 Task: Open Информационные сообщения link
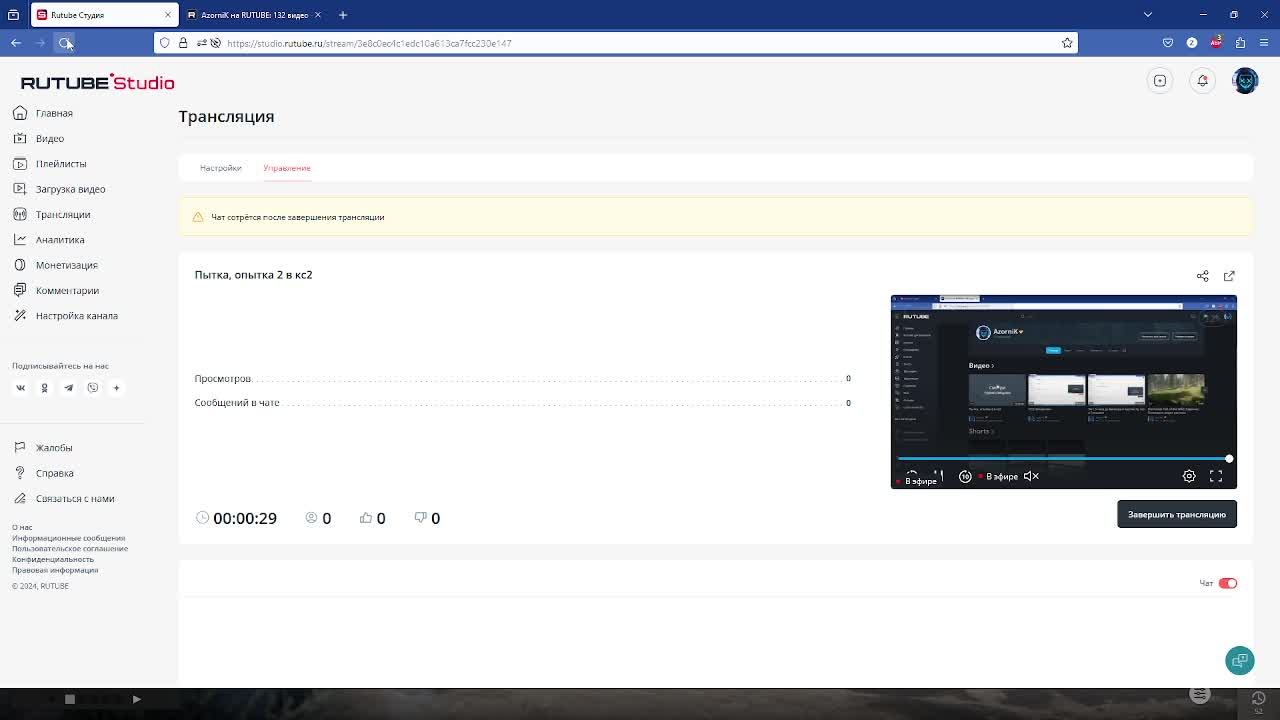click(x=69, y=538)
